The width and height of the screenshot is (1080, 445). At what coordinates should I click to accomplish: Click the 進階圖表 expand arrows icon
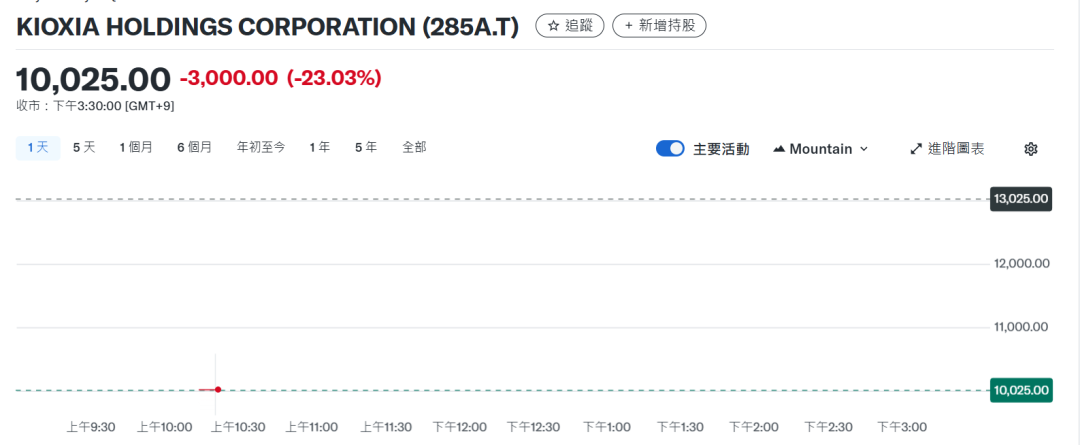[915, 149]
